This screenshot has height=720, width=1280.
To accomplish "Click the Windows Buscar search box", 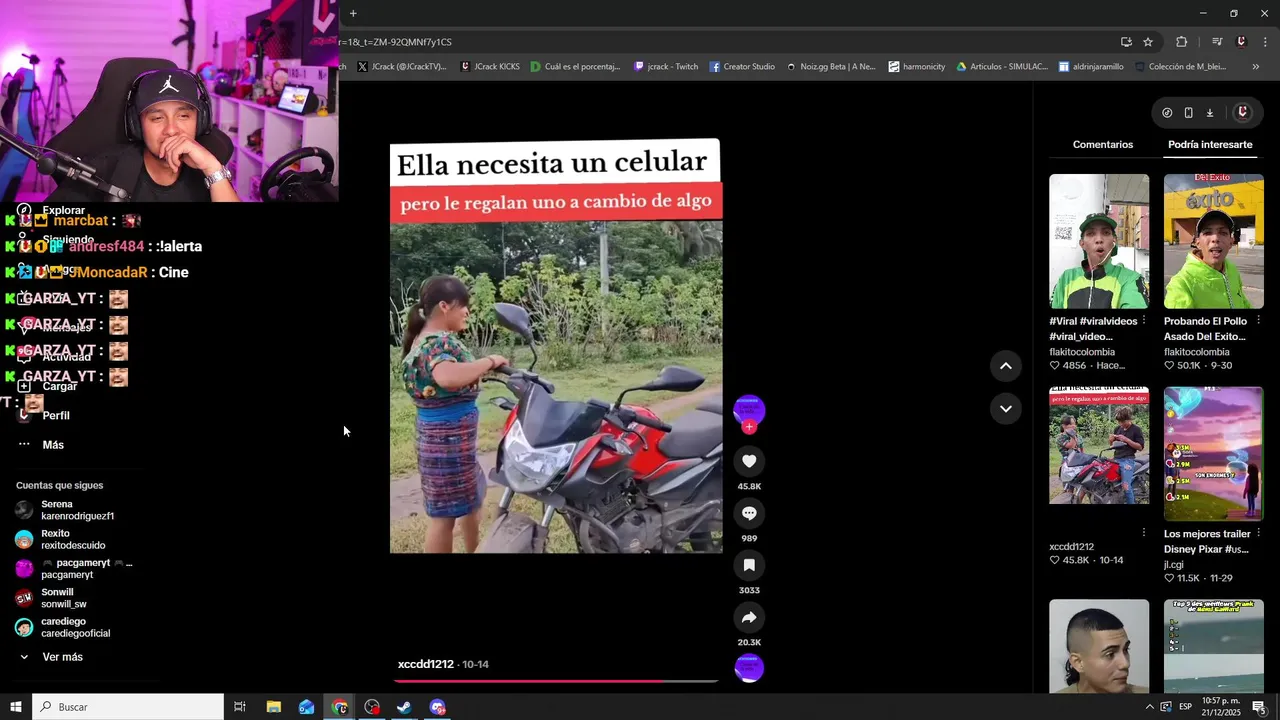I will [128, 707].
